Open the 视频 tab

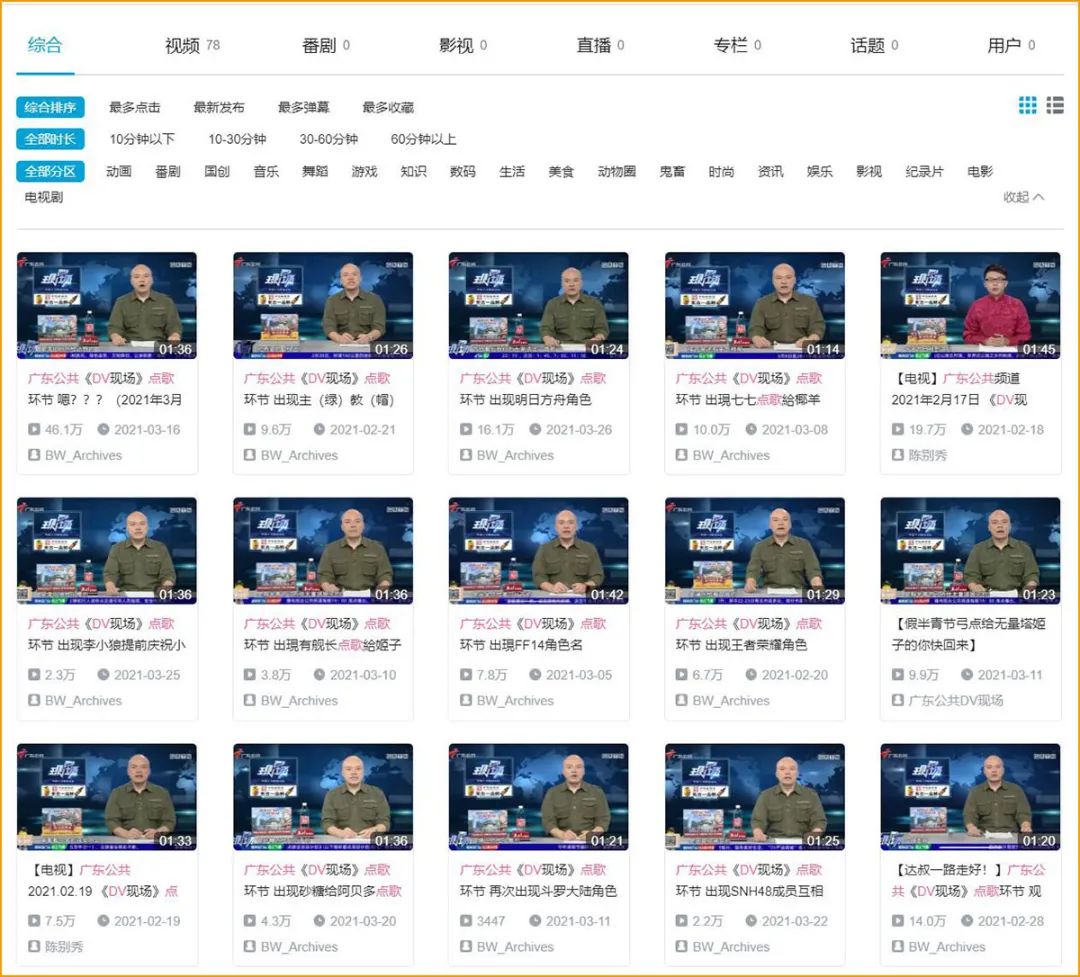tap(180, 45)
